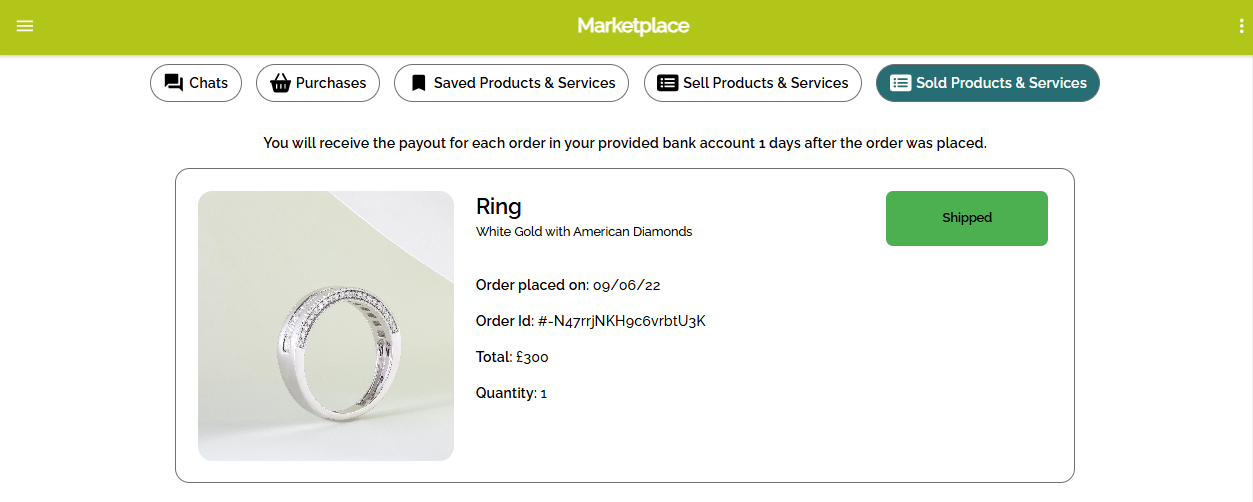This screenshot has width=1253, height=502.
Task: Click the chat bubble icon
Action: (x=174, y=83)
